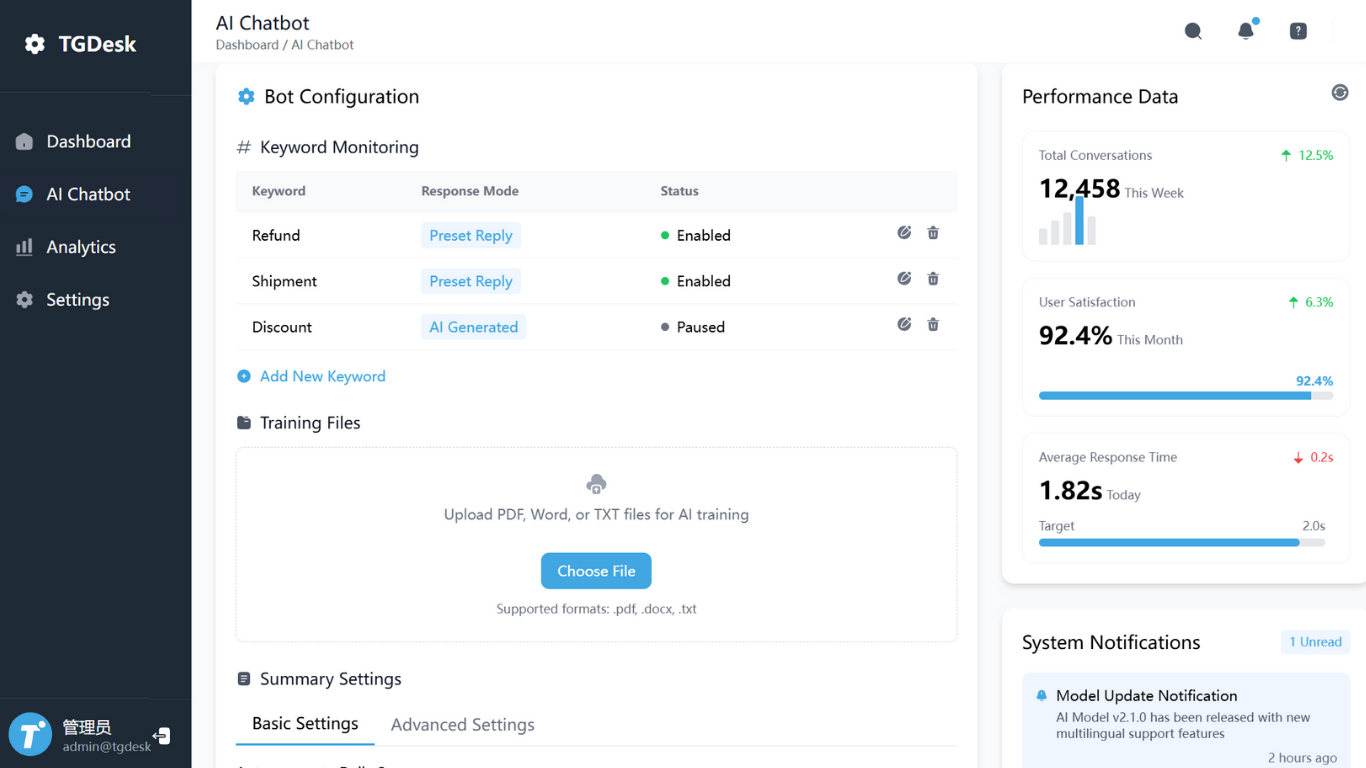Click the AI Chatbot sidebar icon

(x=25, y=195)
